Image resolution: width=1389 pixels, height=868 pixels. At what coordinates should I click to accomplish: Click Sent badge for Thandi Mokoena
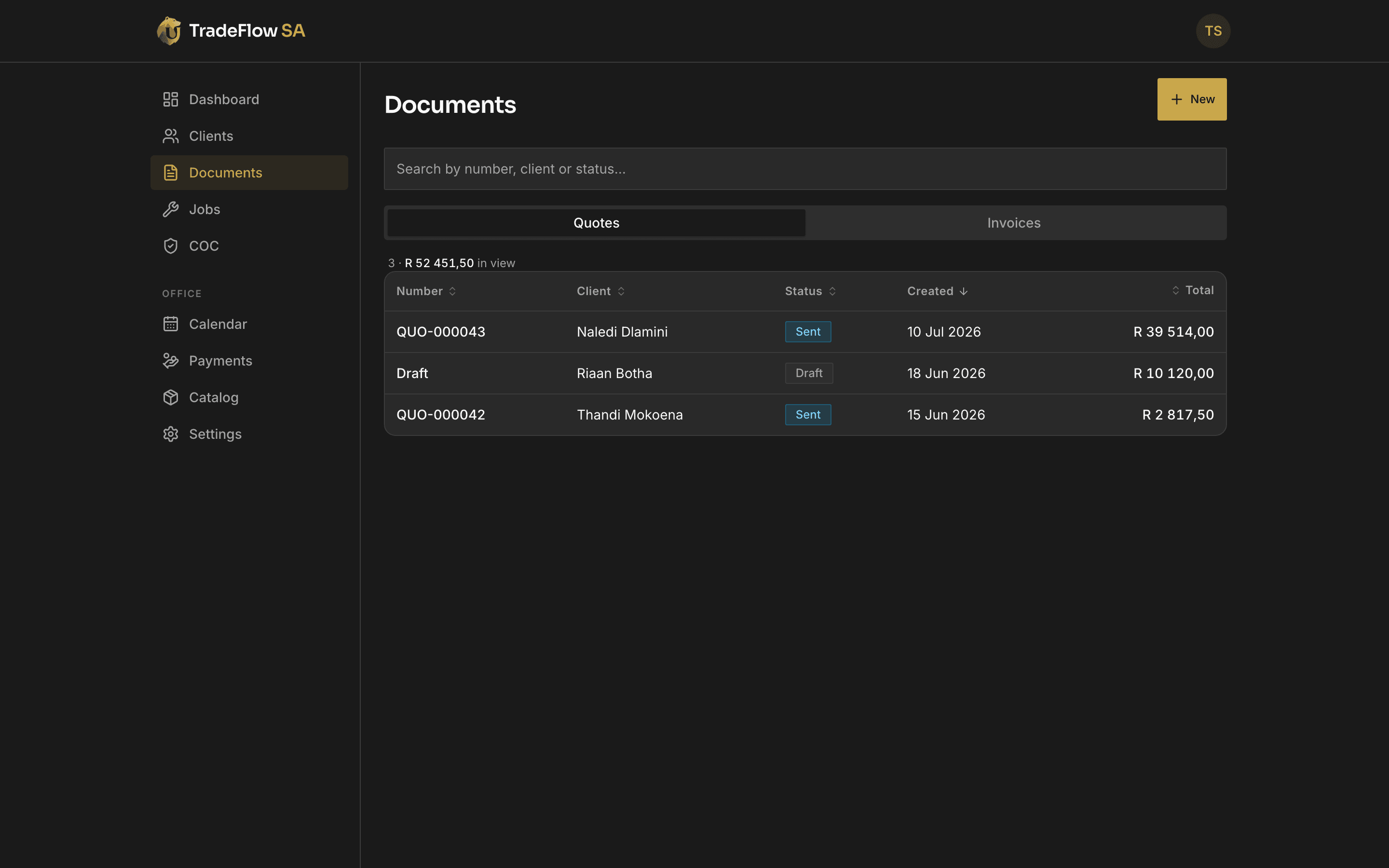click(807, 415)
